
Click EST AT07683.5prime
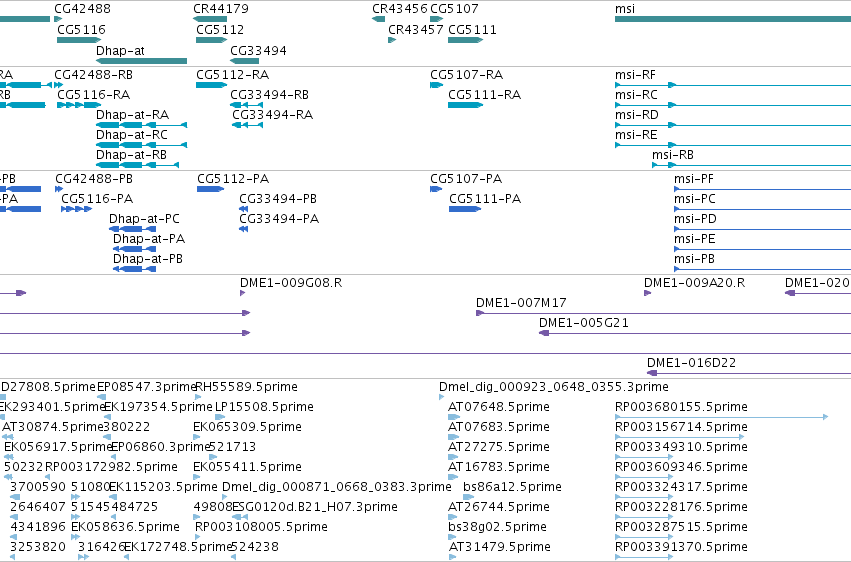pyautogui.click(x=454, y=437)
